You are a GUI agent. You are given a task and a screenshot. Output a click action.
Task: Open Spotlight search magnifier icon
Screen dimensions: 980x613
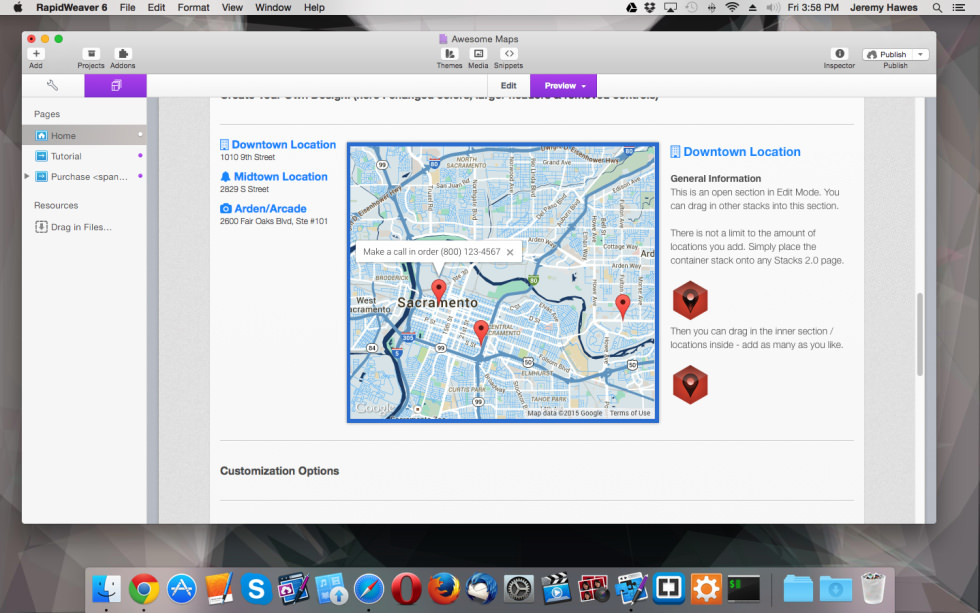click(938, 7)
